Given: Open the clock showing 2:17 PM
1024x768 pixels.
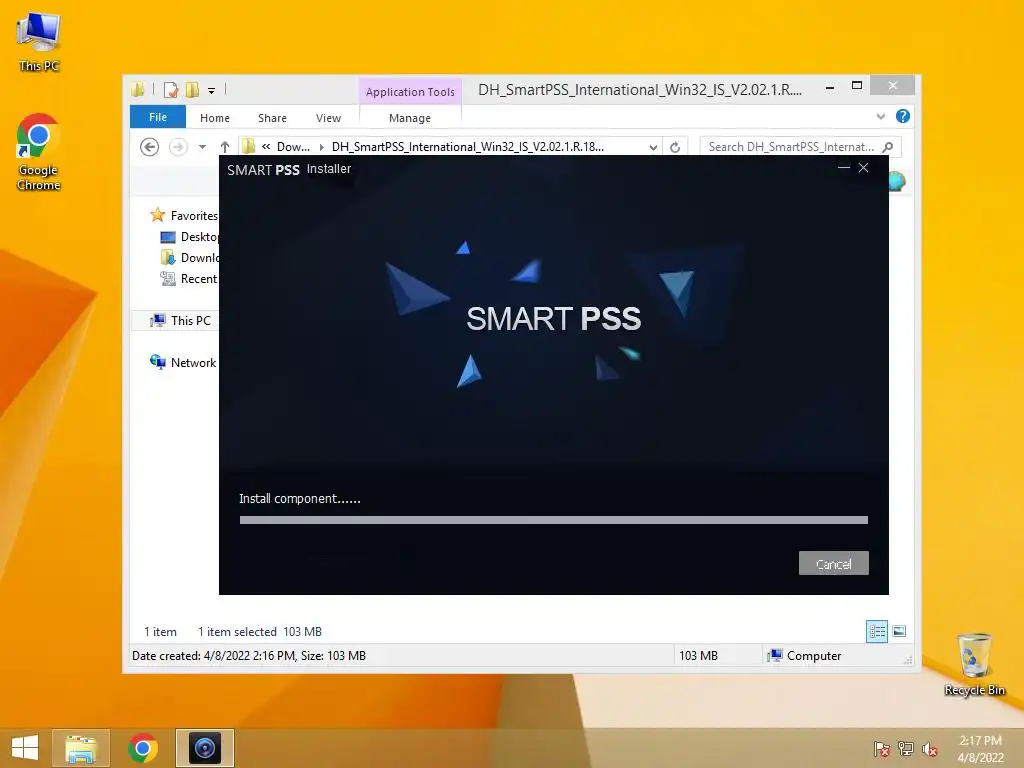Looking at the screenshot, I should point(980,748).
